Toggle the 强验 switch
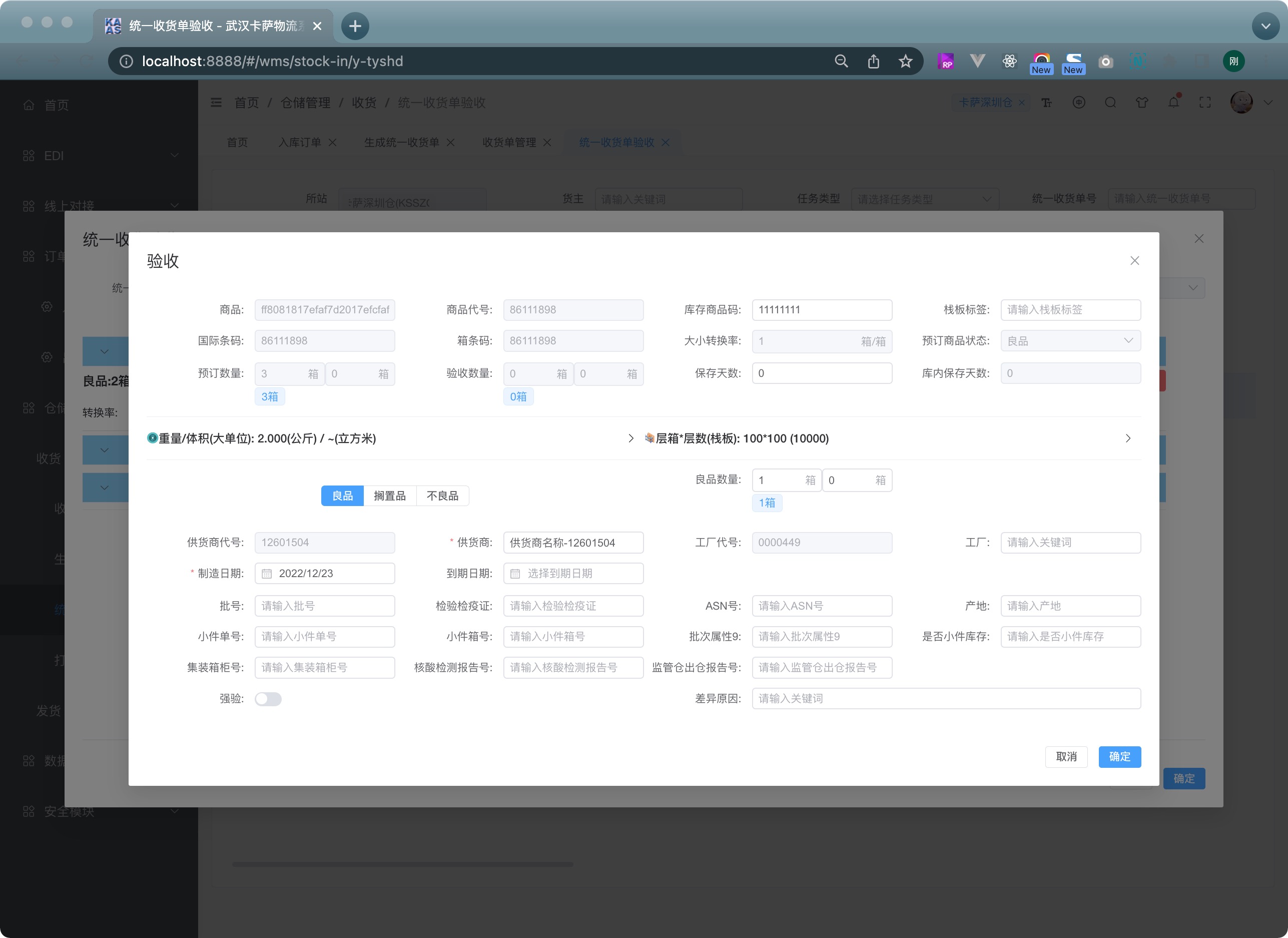This screenshot has height=938, width=1288. tap(268, 699)
